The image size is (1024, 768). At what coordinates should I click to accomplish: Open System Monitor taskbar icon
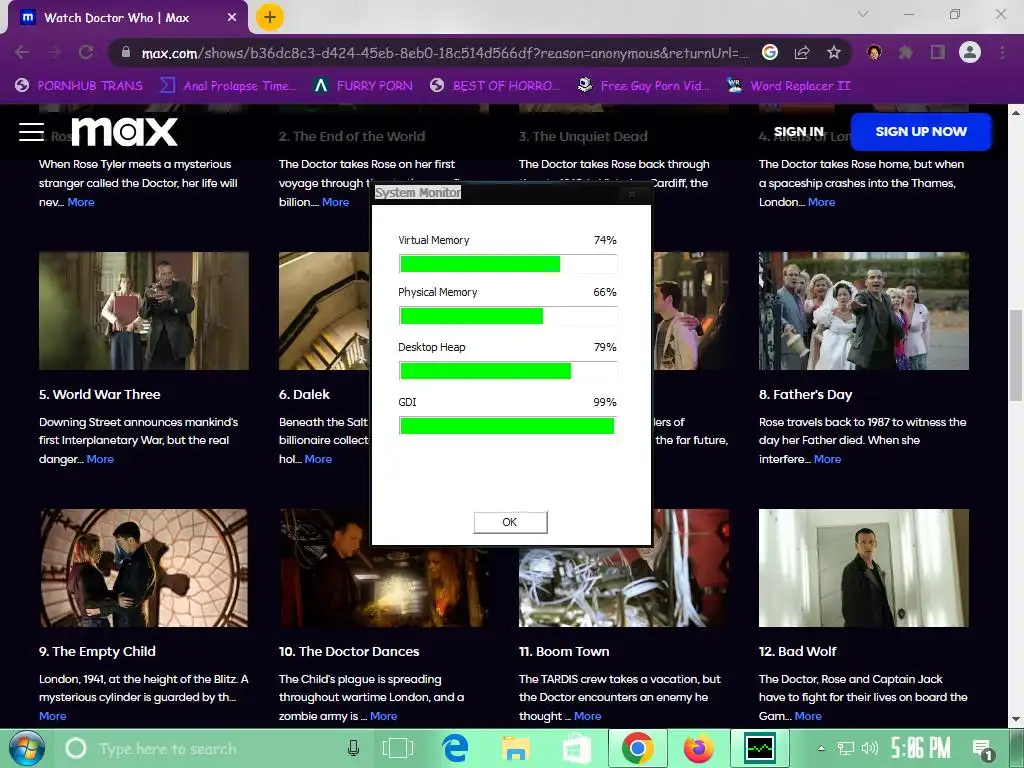click(760, 748)
